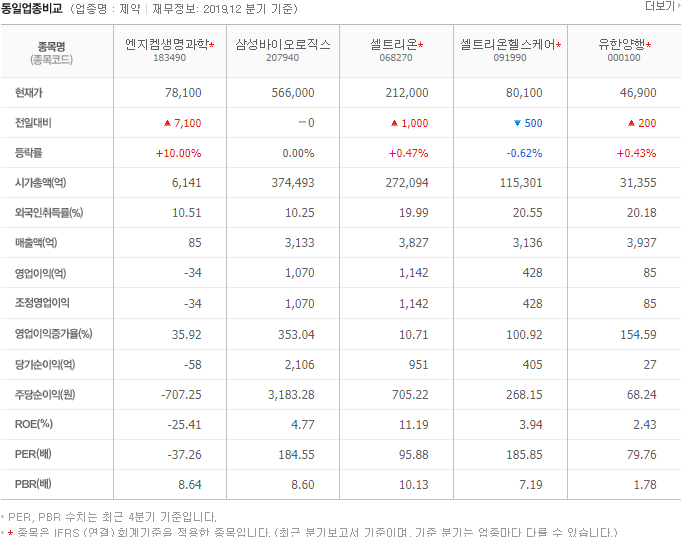This screenshot has width=682, height=537.
Task: Click market cap value 374,493
Action: click(x=293, y=183)
